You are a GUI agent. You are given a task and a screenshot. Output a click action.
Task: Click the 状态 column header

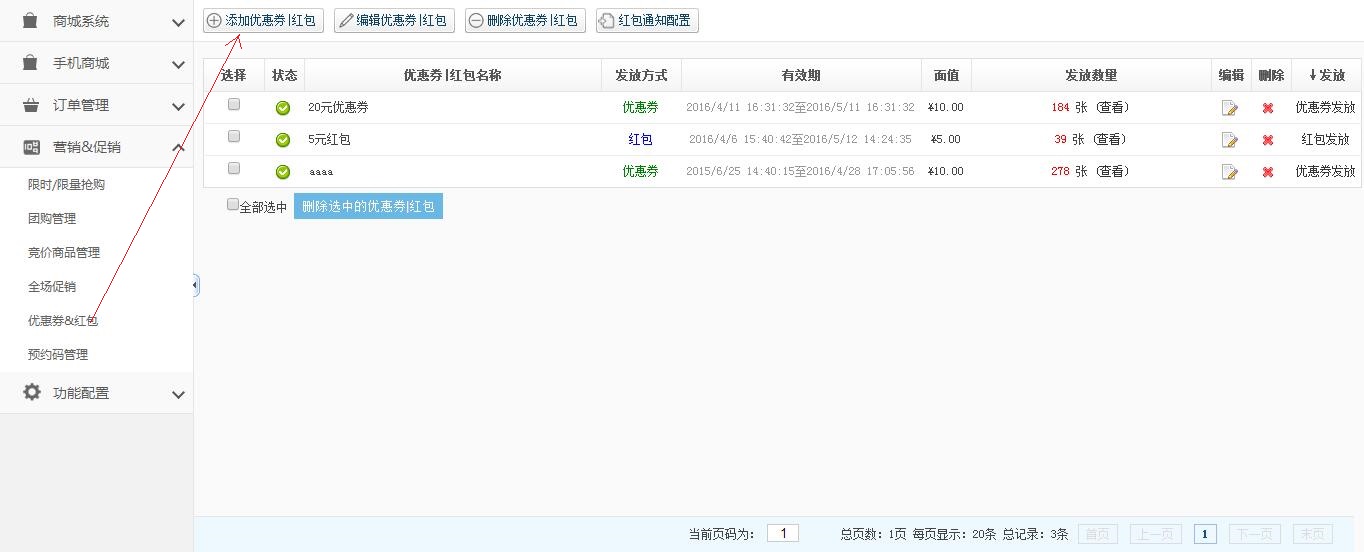click(x=285, y=75)
